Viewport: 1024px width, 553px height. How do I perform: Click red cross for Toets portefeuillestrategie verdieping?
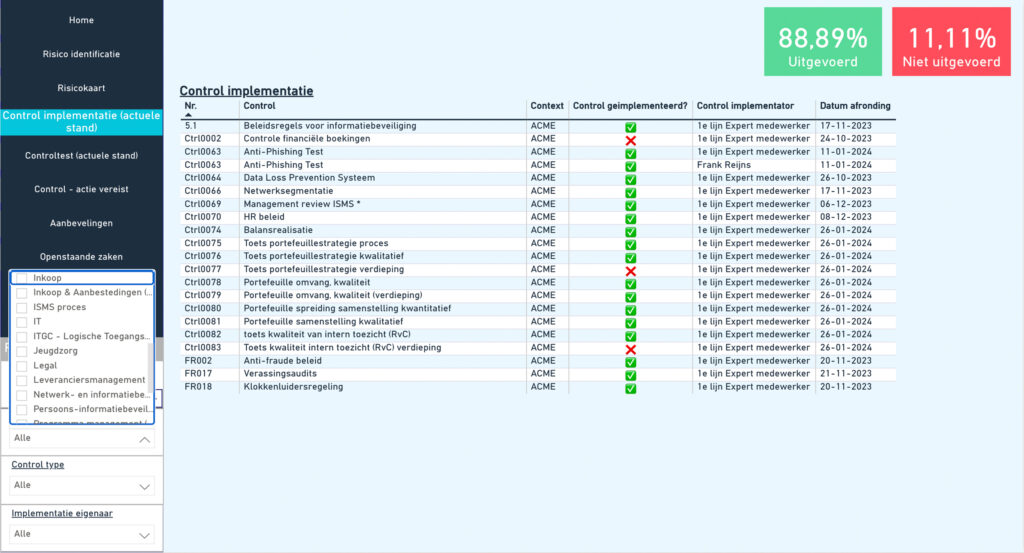630,271
